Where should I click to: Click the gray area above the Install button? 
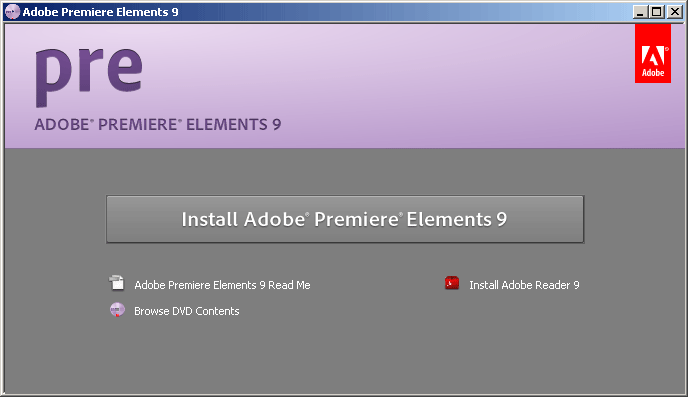tap(345, 172)
